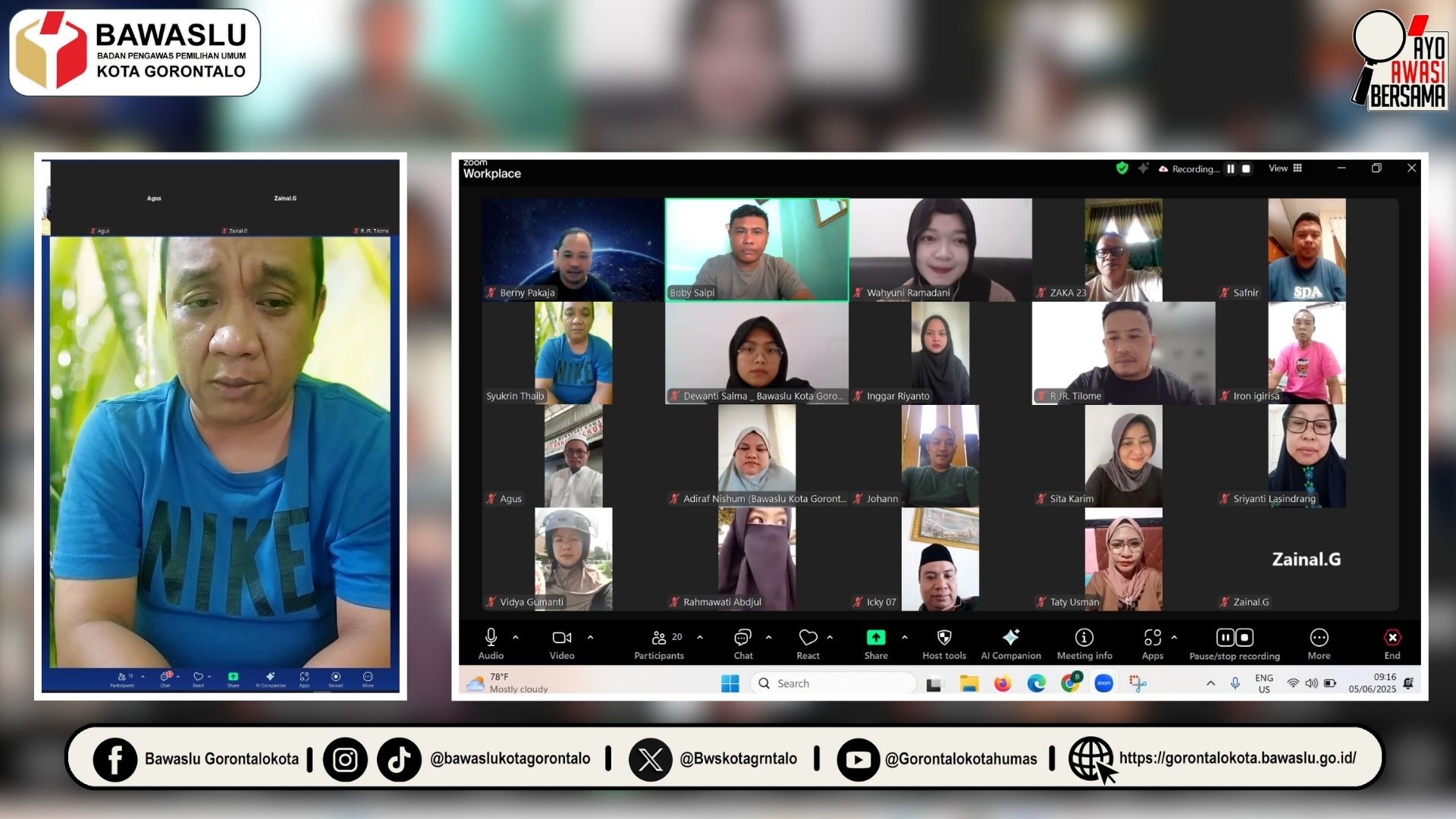Open the More options menu in meeting toolbar

point(1319,644)
